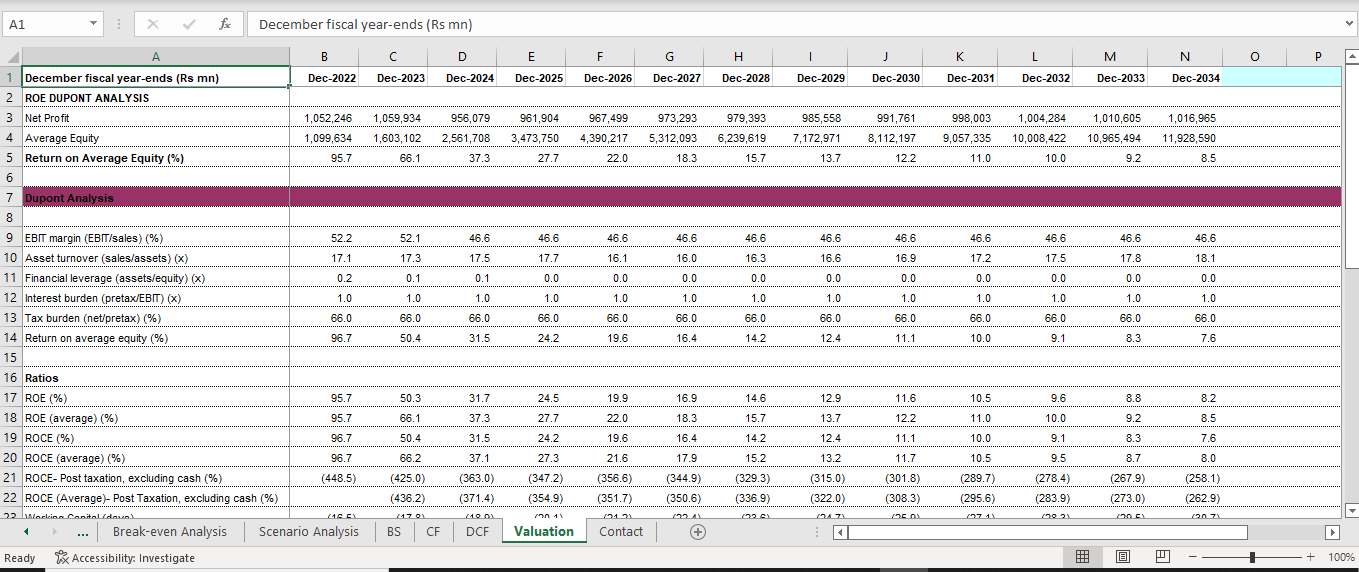Go to previous sheet tab arrow
1359x572 pixels.
(26, 532)
